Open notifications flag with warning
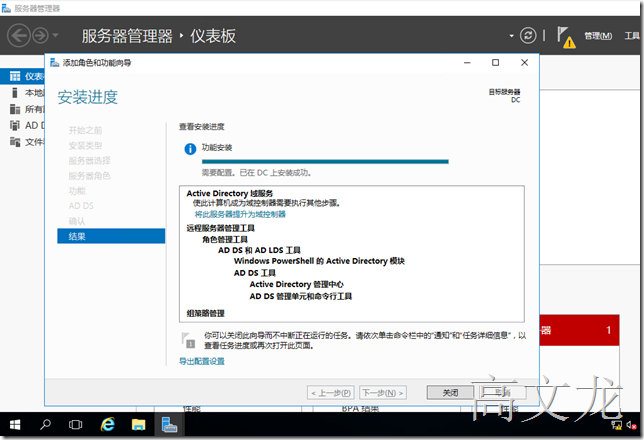This screenshot has width=644, height=440. 566,37
